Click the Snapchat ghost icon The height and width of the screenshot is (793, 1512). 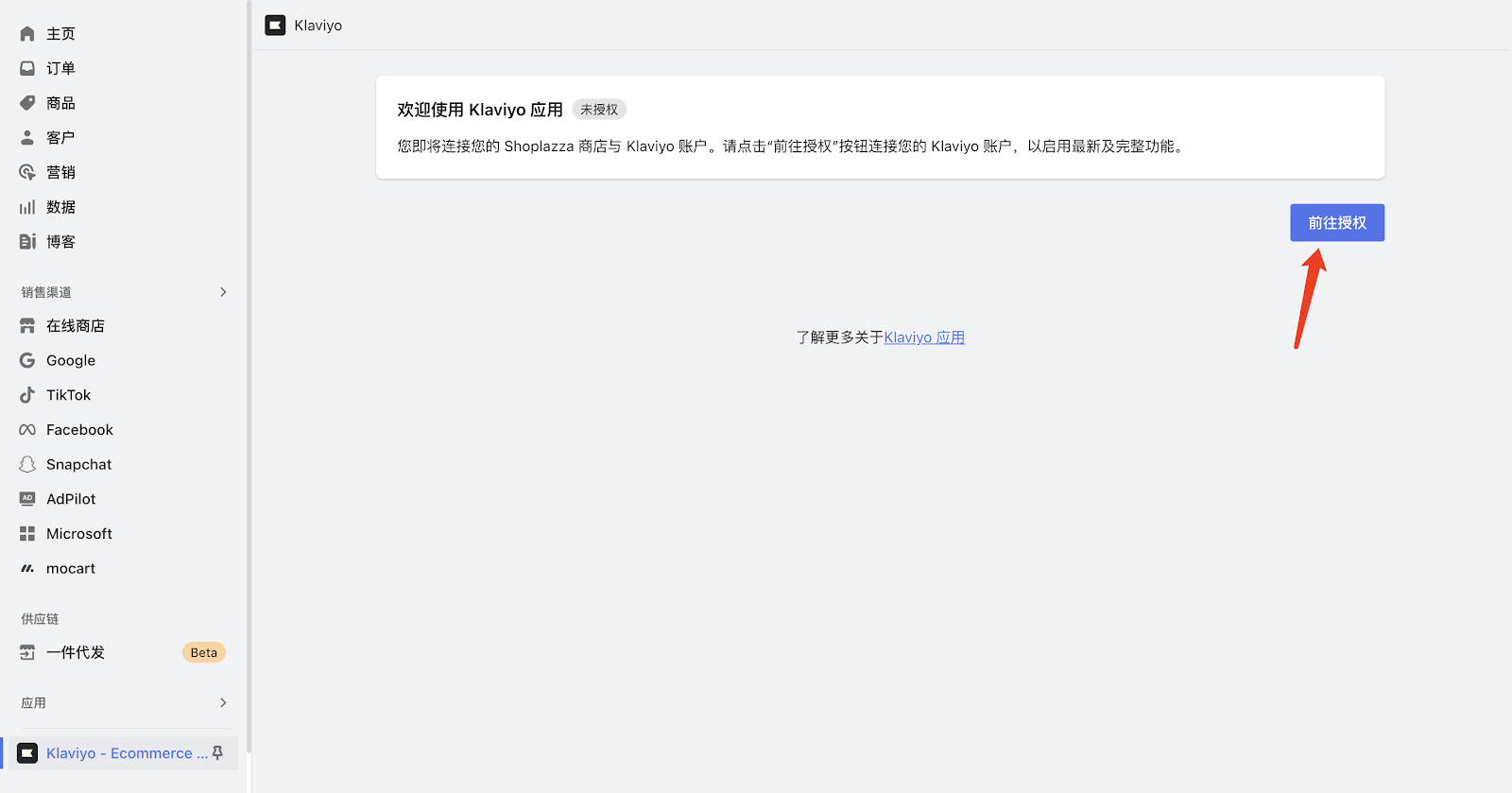[x=27, y=464]
